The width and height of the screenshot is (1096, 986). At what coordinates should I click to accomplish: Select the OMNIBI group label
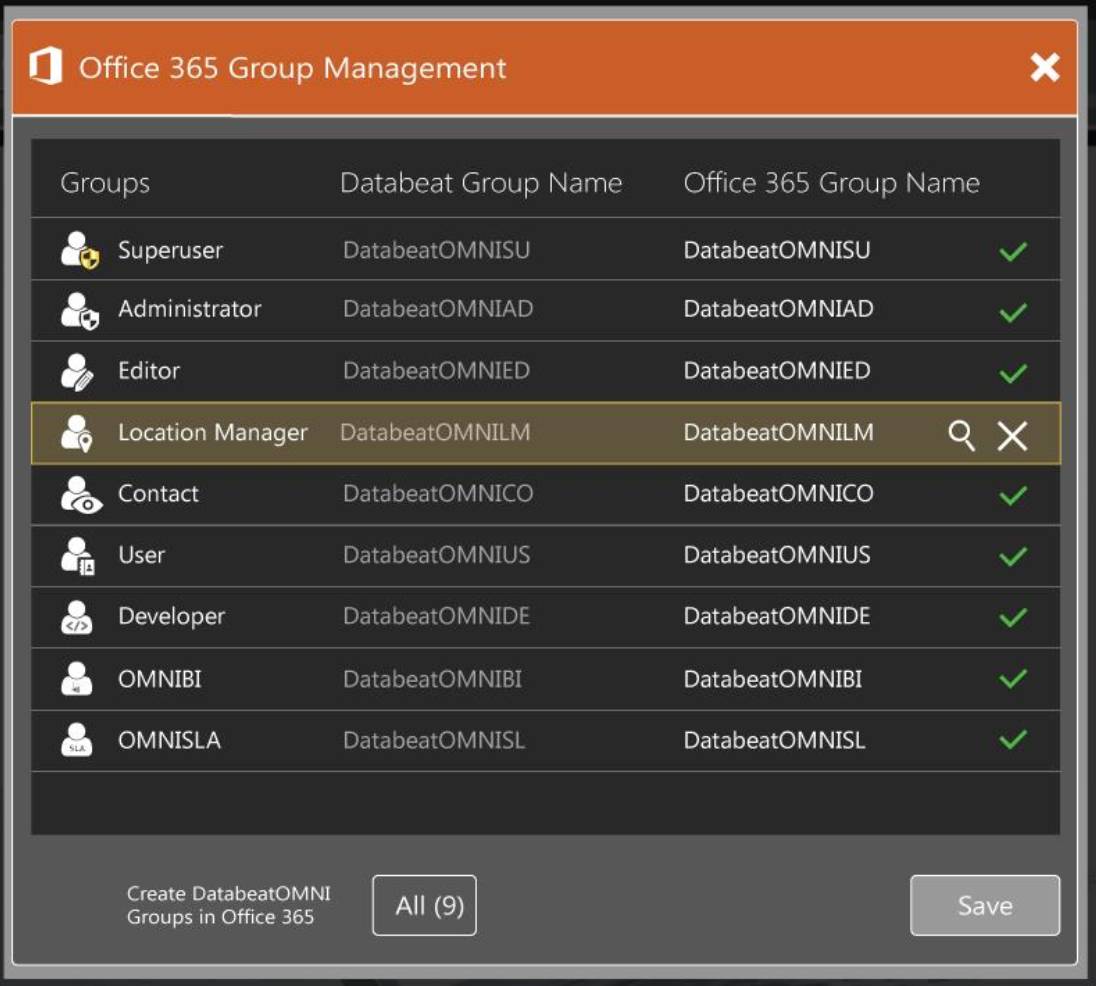coord(159,679)
